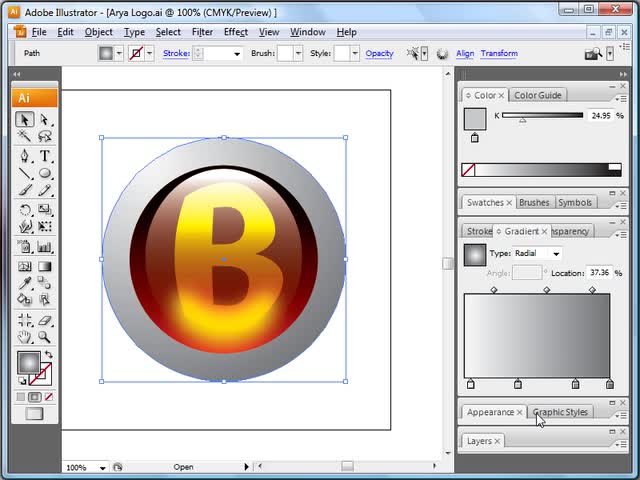
Task: Switch to the Color Guide tab
Action: pos(538,95)
